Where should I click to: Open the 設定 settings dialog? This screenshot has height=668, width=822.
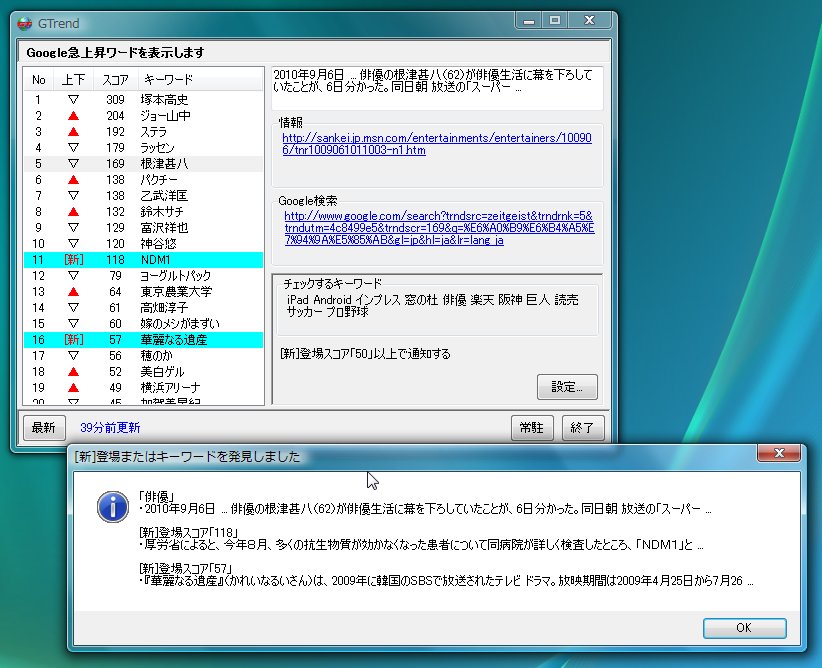tap(567, 387)
